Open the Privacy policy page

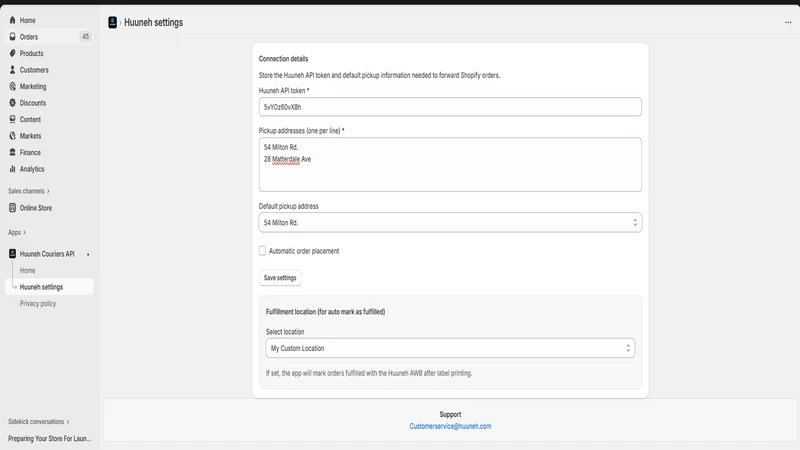coord(38,303)
